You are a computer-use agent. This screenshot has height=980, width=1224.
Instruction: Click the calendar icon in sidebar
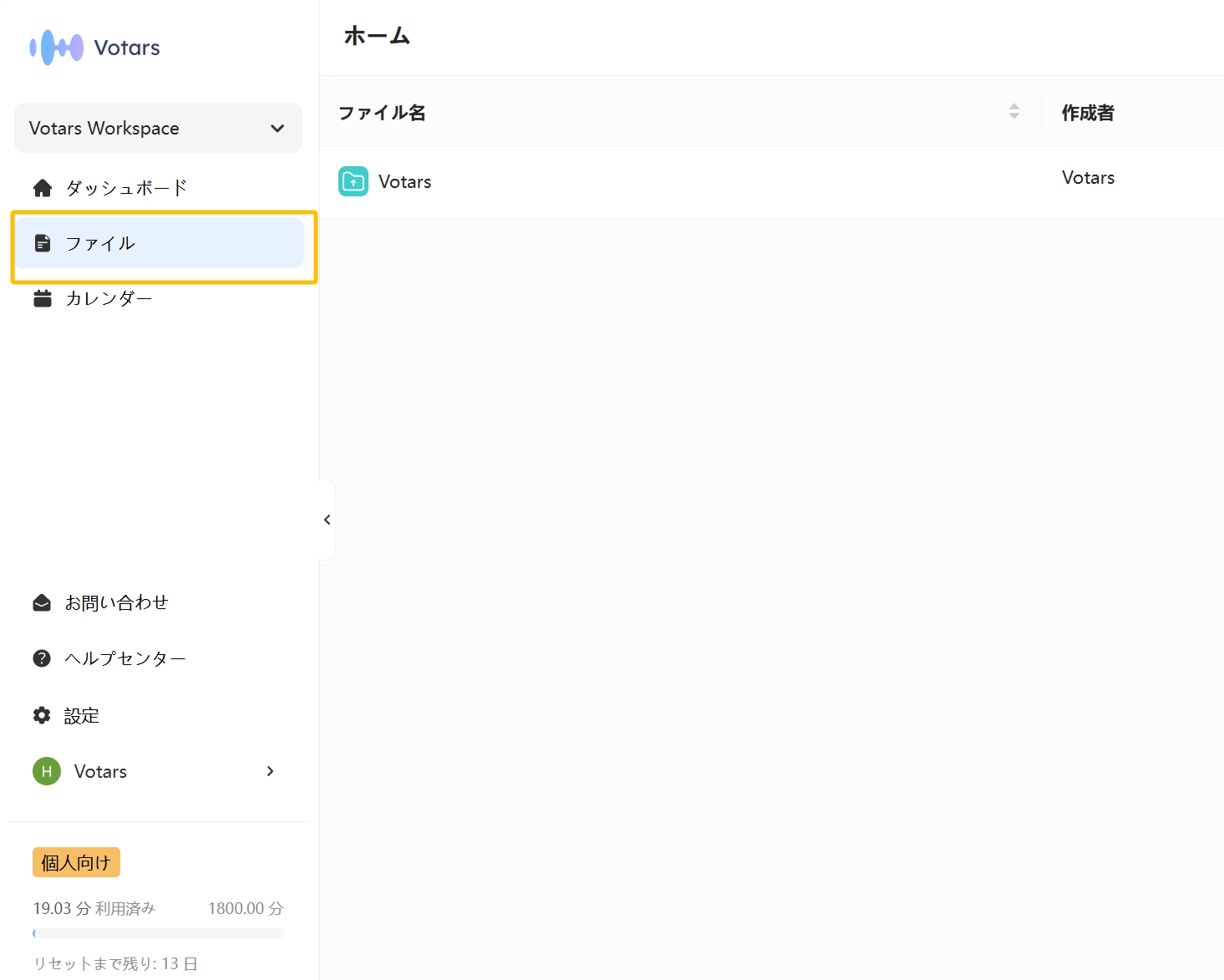pos(43,298)
